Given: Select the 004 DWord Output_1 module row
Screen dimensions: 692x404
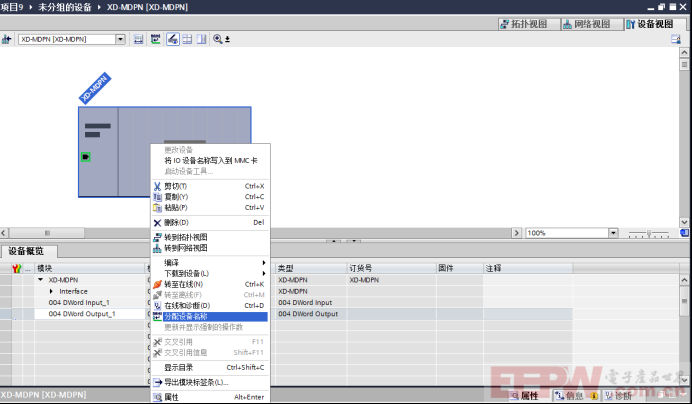Looking at the screenshot, I should [82, 314].
